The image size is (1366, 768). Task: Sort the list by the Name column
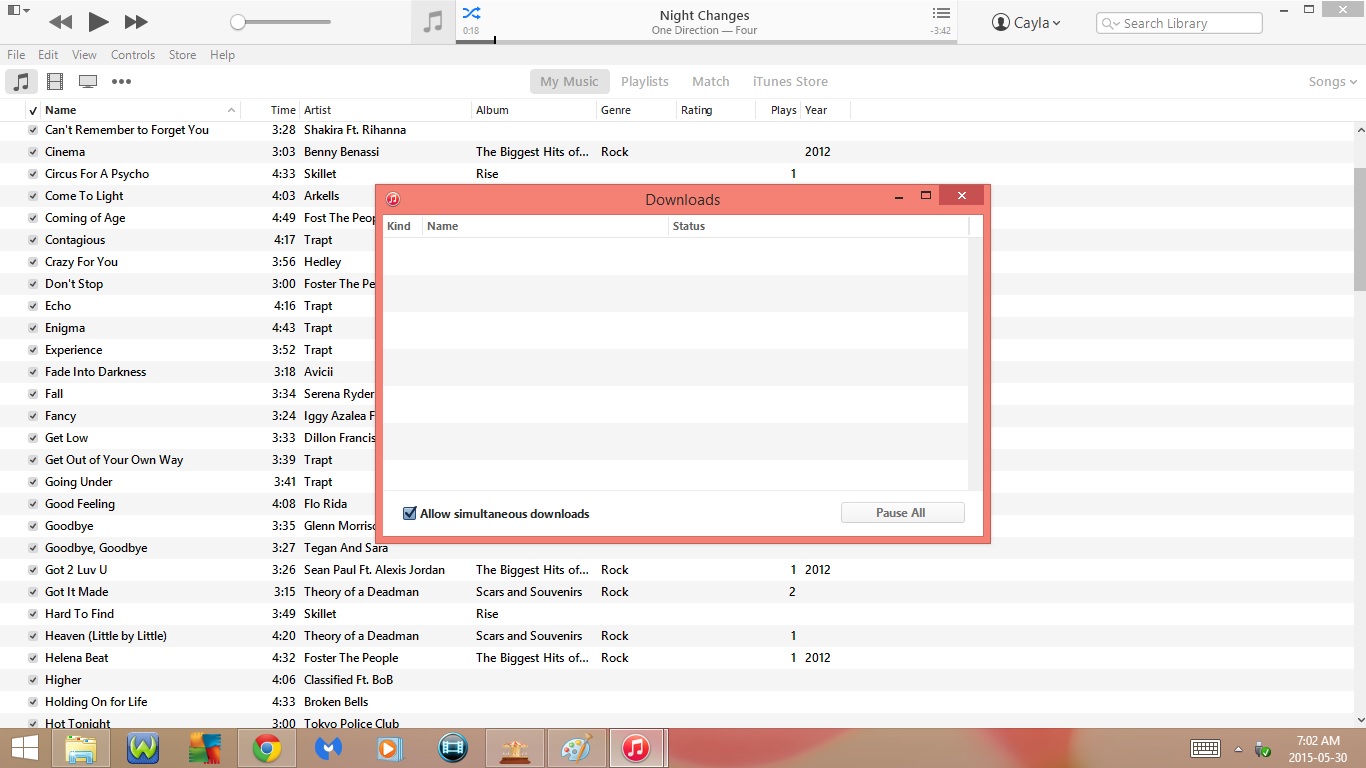click(140, 110)
